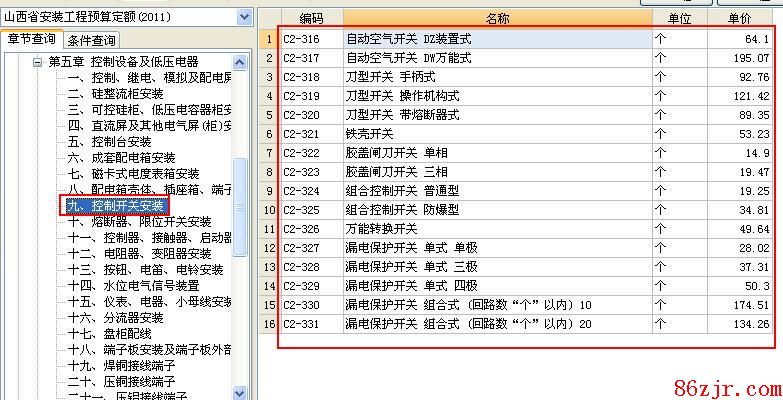
Task: Click the 单位 column header
Action: coord(679,19)
